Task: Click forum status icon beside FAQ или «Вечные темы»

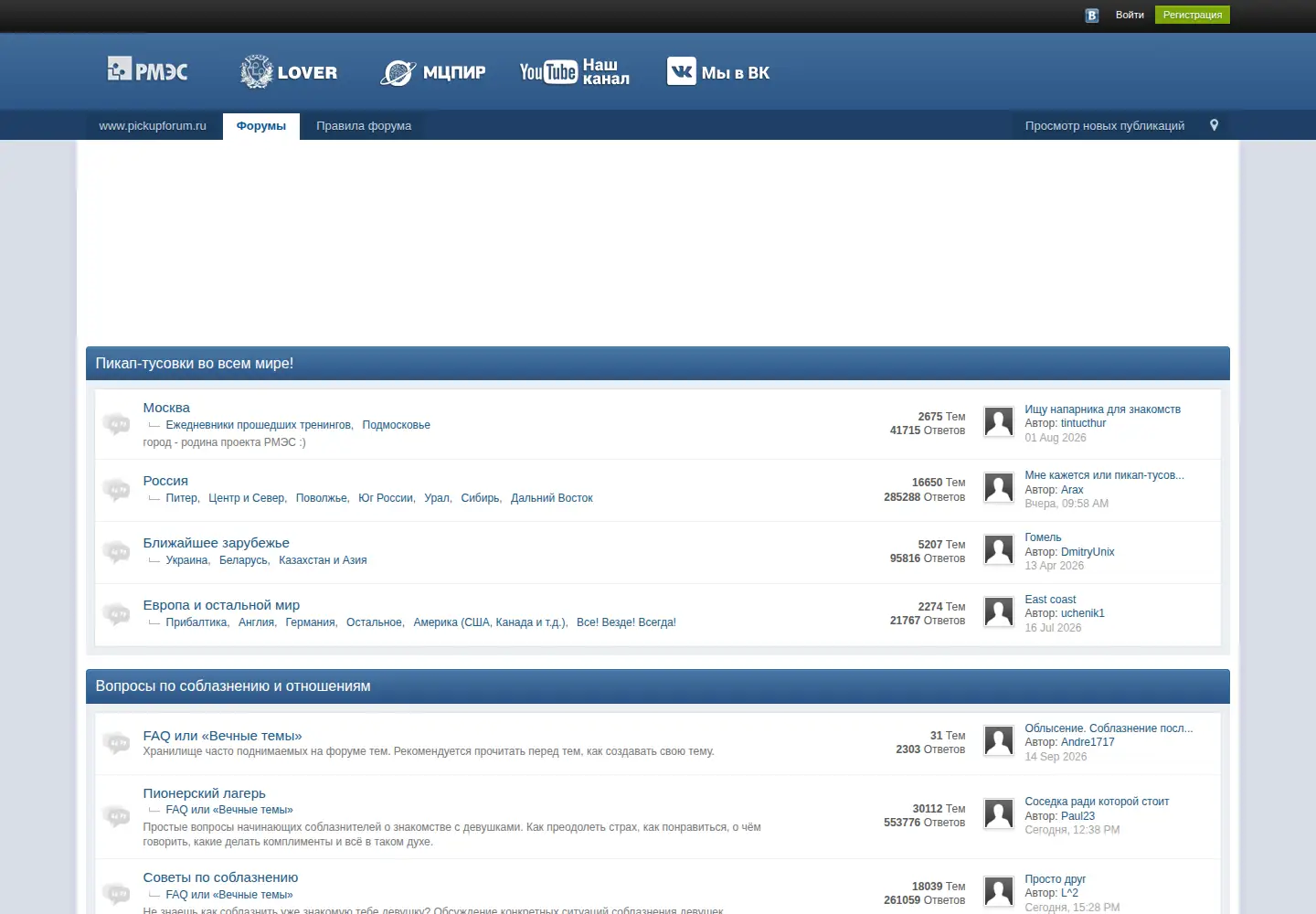Action: (x=116, y=742)
